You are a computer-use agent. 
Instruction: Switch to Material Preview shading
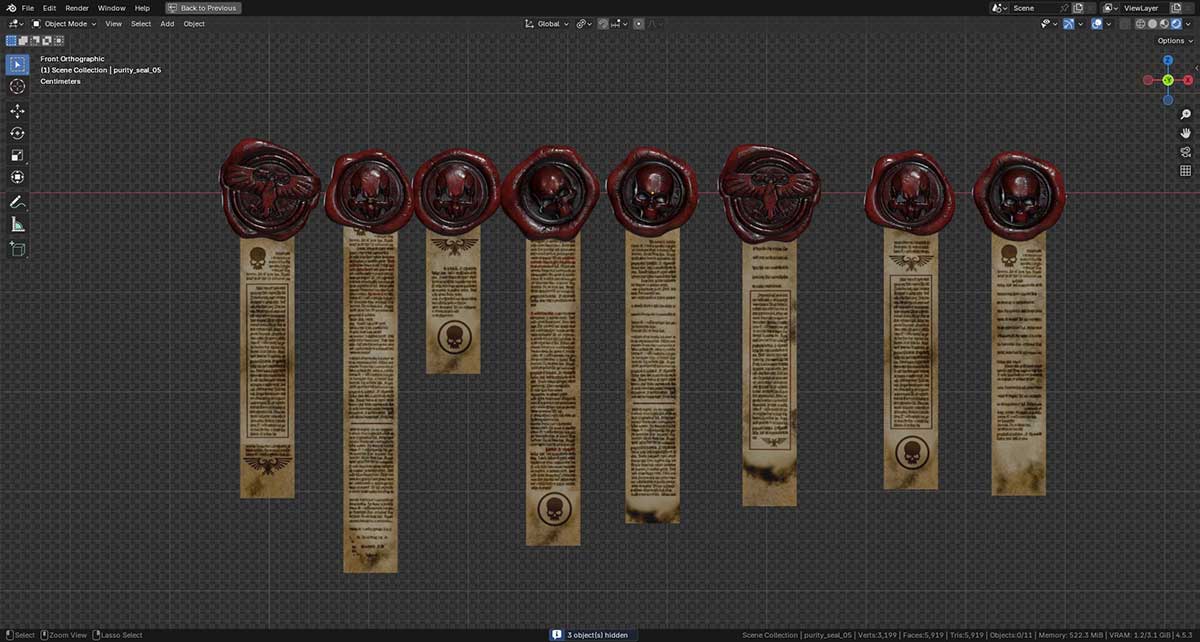pyautogui.click(x=1164, y=24)
